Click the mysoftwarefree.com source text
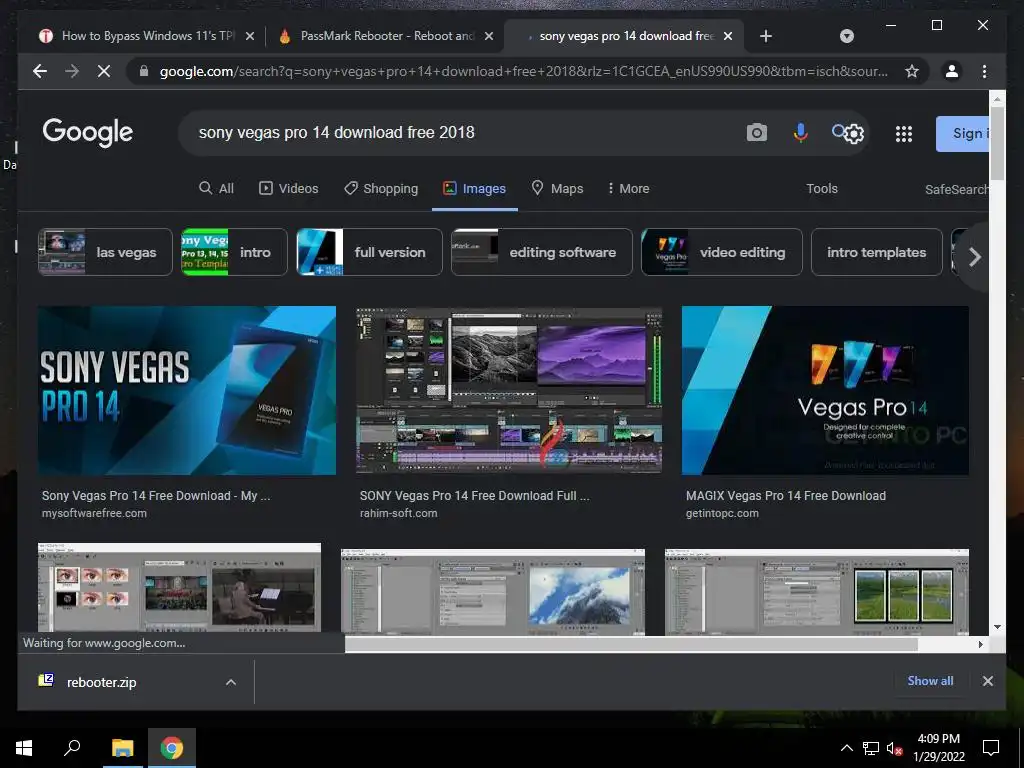 click(x=94, y=513)
